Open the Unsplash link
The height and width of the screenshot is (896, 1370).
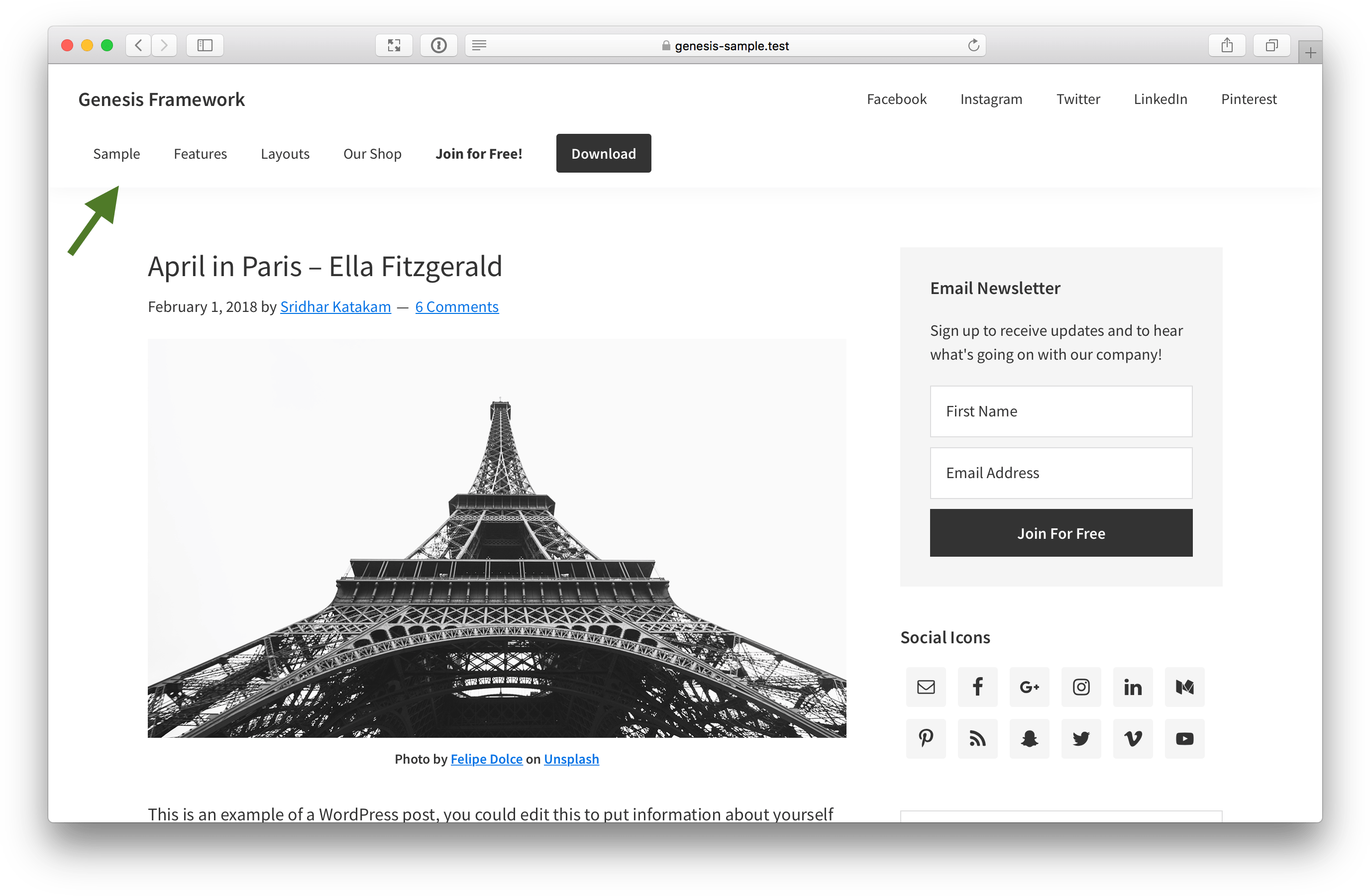[x=572, y=759]
